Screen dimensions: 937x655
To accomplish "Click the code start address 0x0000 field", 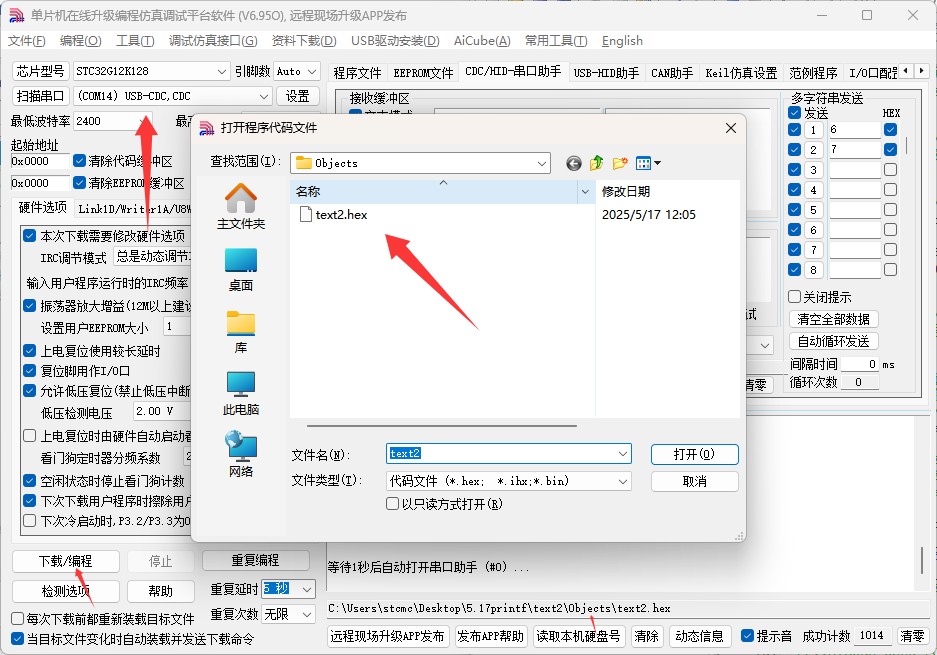I will click(40, 161).
